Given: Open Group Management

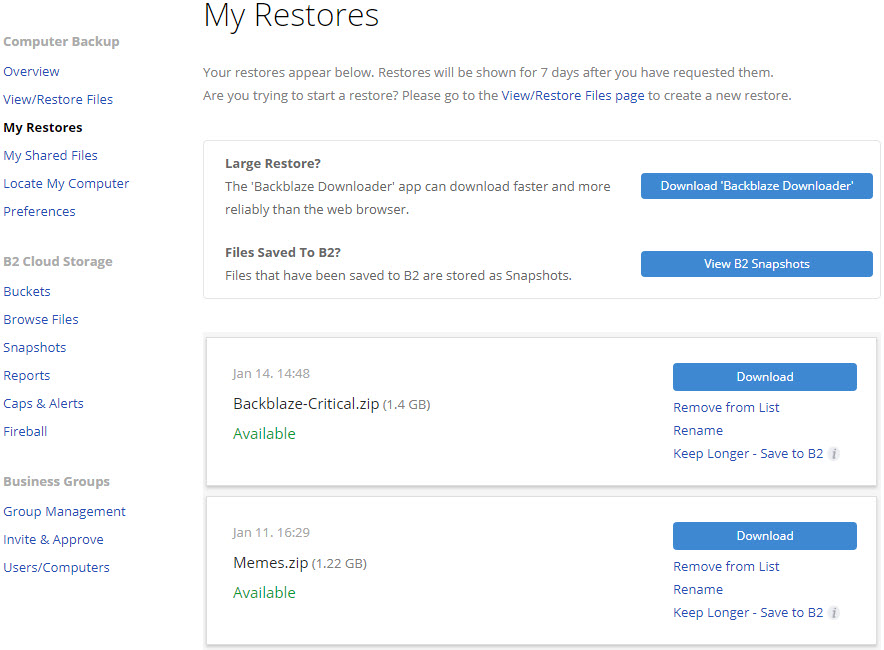Looking at the screenshot, I should coord(64,512).
